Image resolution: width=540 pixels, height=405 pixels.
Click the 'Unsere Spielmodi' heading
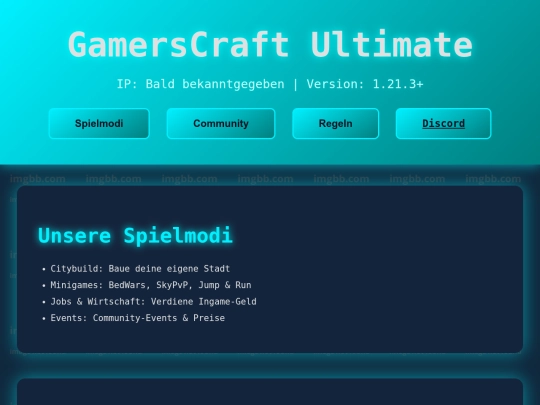click(x=135, y=236)
